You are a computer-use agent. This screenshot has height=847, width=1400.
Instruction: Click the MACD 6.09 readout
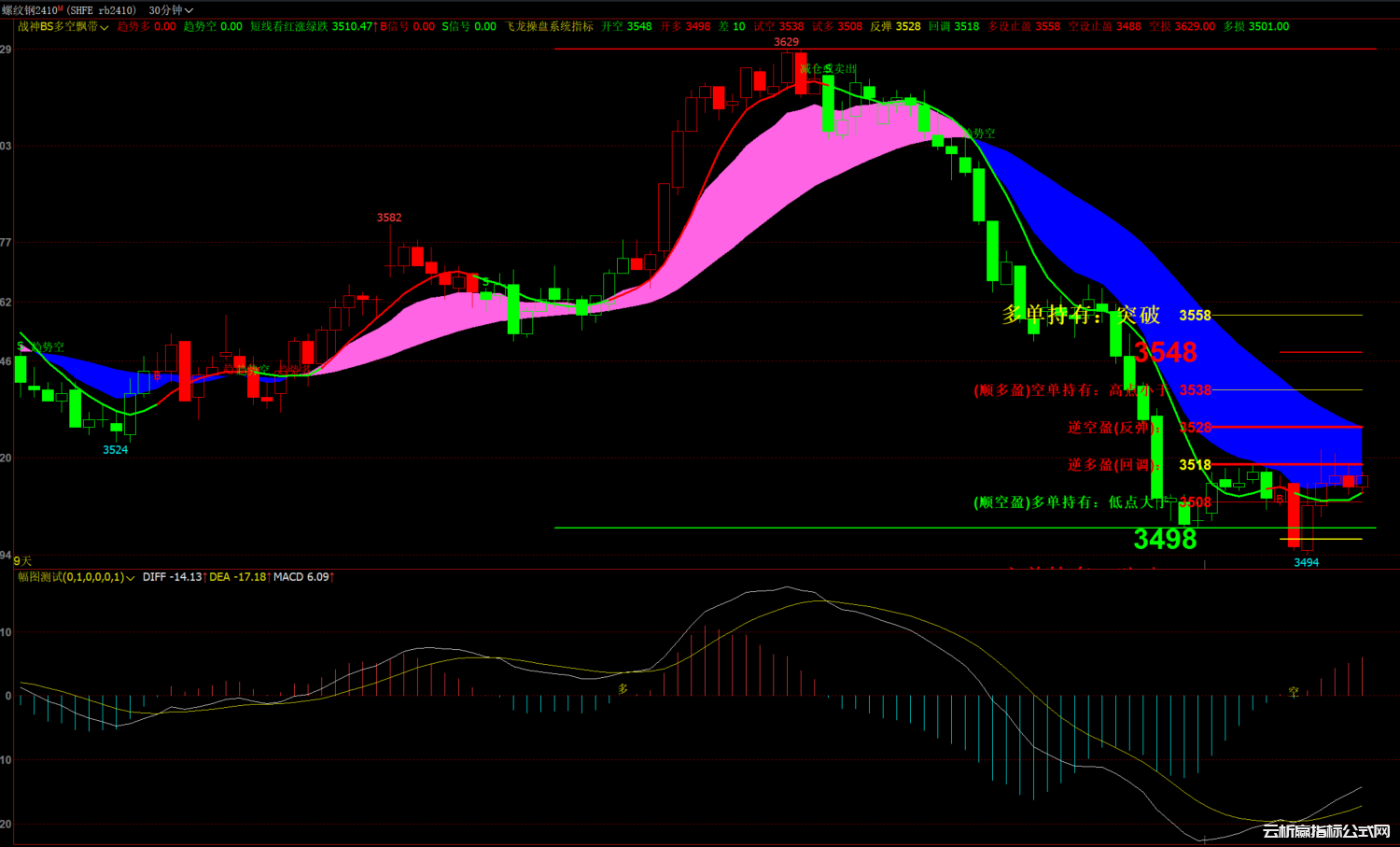coord(304,577)
